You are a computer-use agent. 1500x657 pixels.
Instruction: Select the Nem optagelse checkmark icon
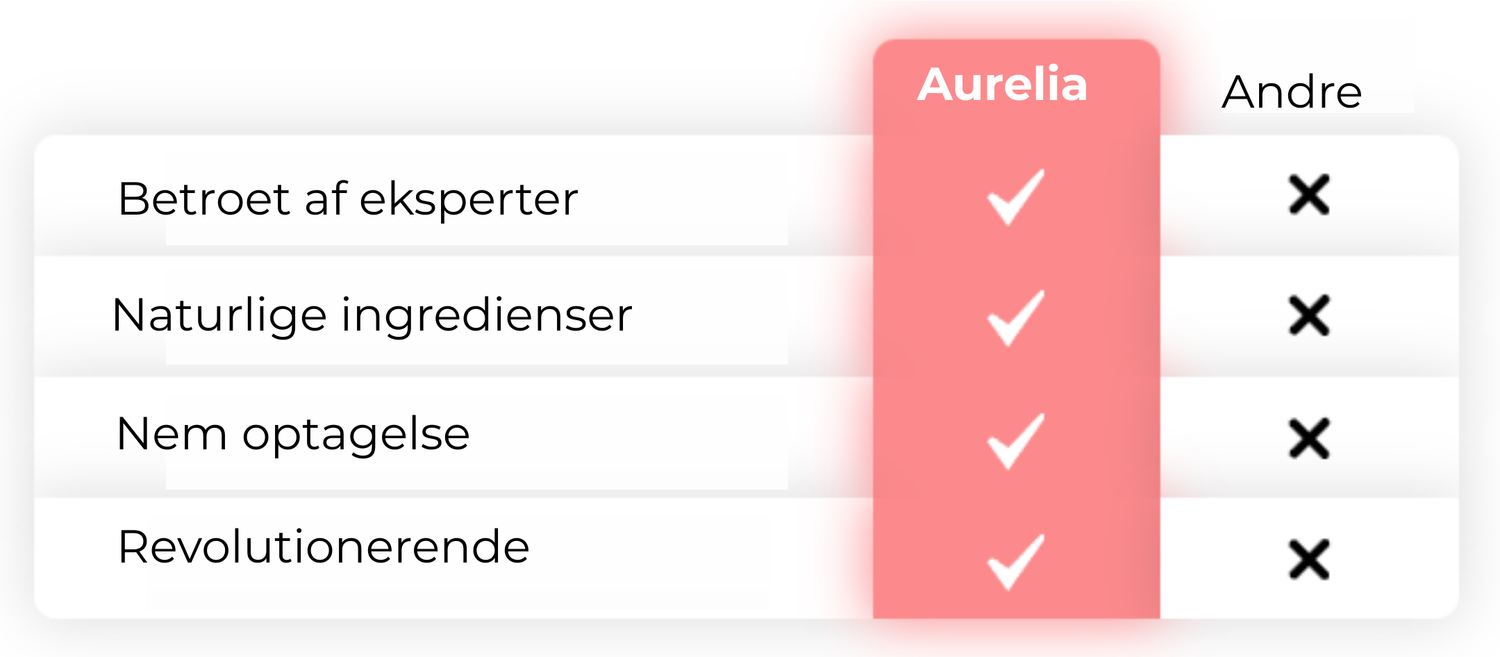(x=1015, y=440)
